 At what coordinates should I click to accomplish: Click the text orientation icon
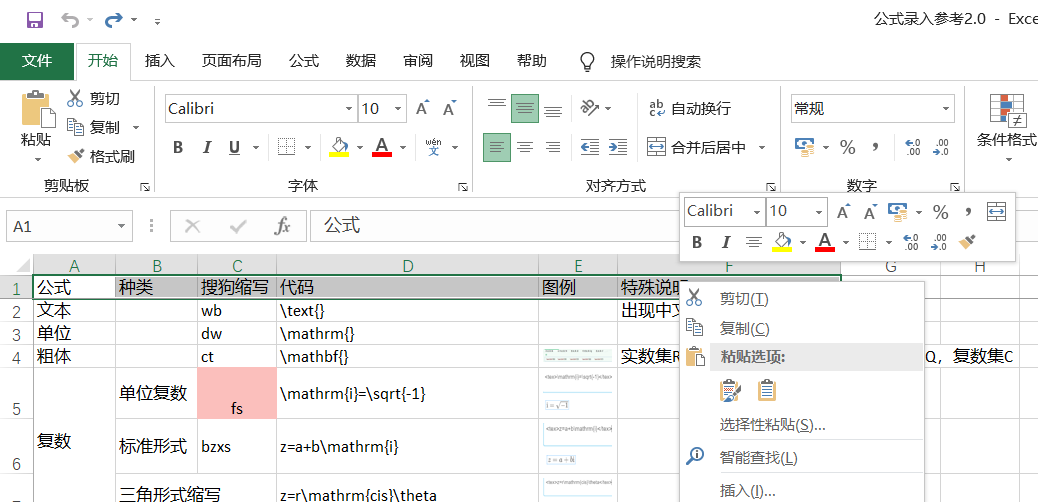pyautogui.click(x=589, y=108)
